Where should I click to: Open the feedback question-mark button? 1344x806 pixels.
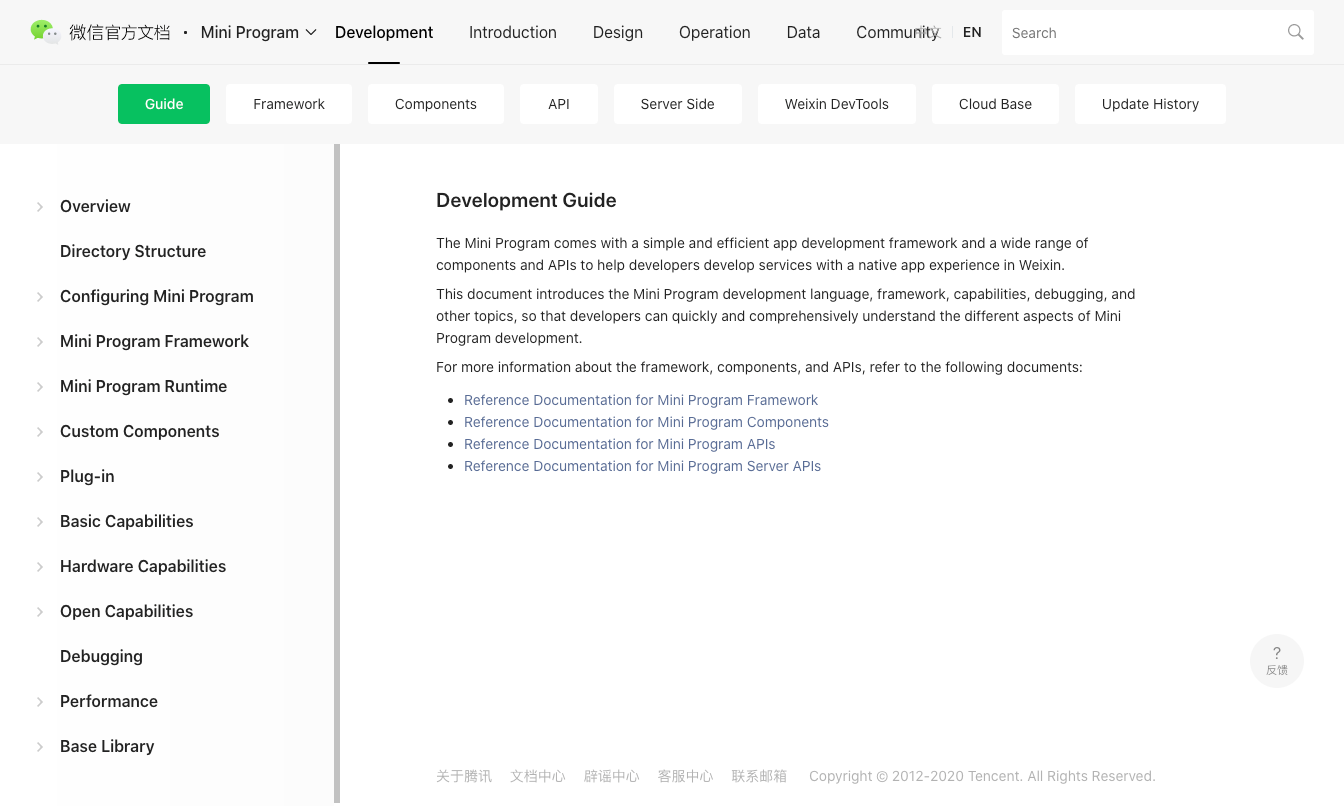(1276, 660)
